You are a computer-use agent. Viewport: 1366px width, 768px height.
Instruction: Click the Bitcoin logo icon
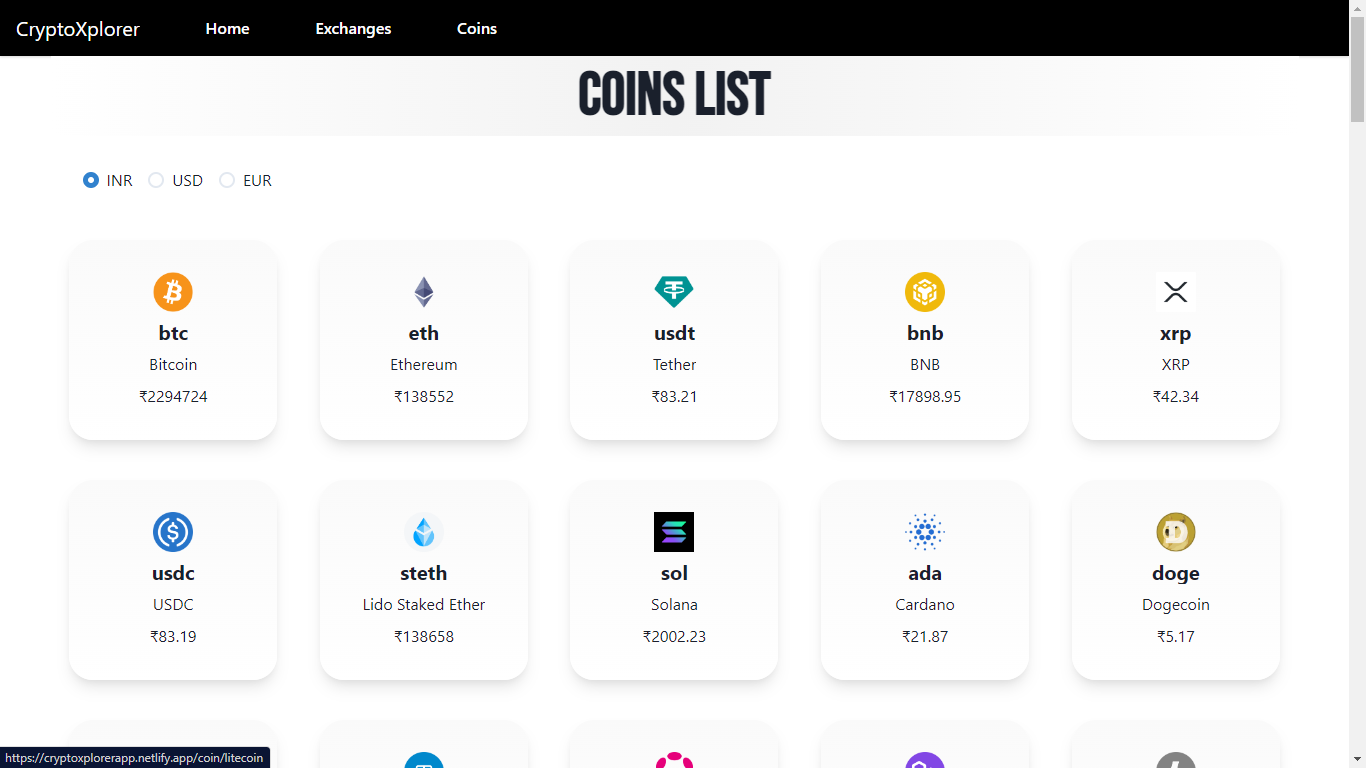pyautogui.click(x=173, y=292)
